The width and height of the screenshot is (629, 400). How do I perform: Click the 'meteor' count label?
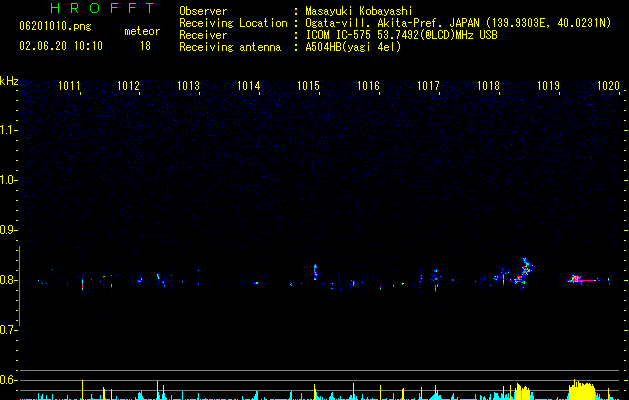click(142, 31)
